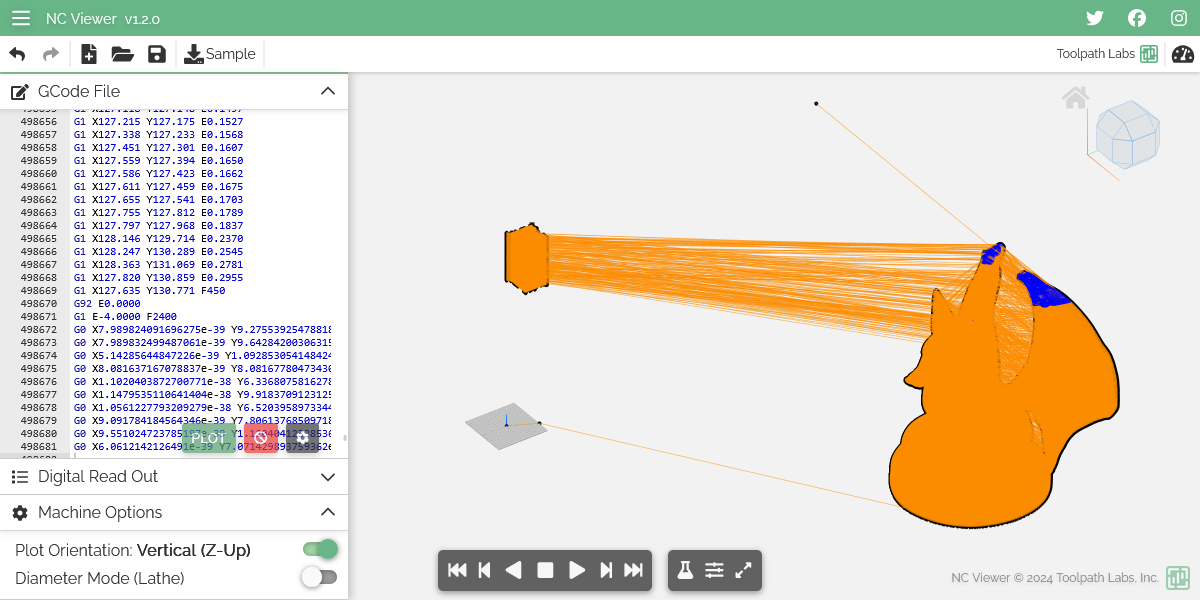Open the hamburger menu in the header

(x=21, y=17)
